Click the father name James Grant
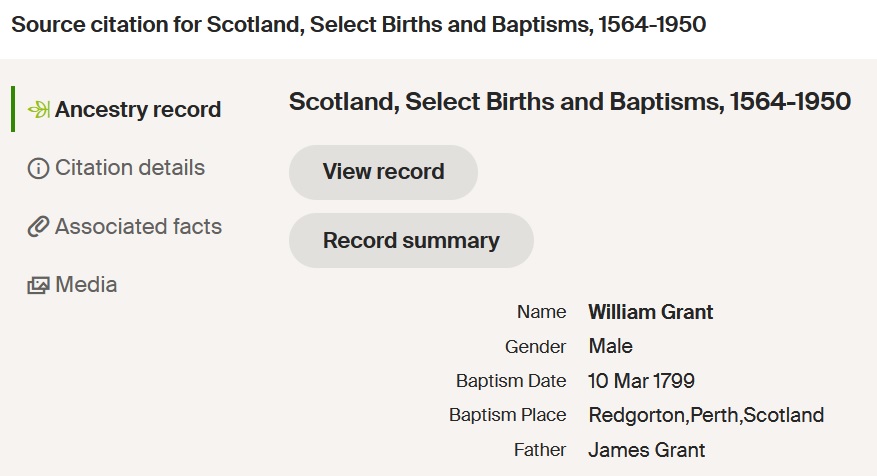Viewport: 877px width, 476px height. click(x=646, y=450)
